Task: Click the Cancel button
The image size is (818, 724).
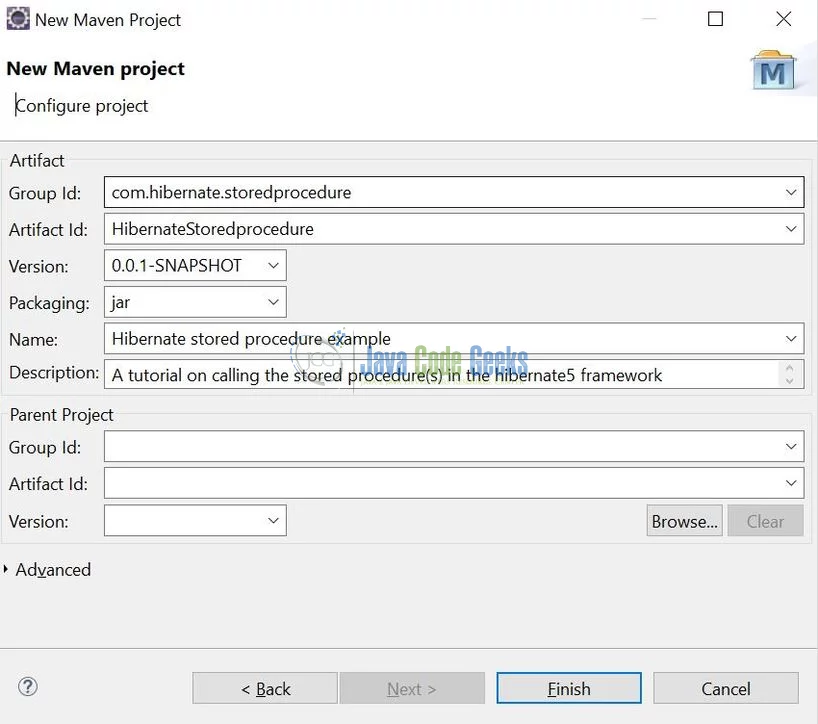Action: pyautogui.click(x=726, y=689)
